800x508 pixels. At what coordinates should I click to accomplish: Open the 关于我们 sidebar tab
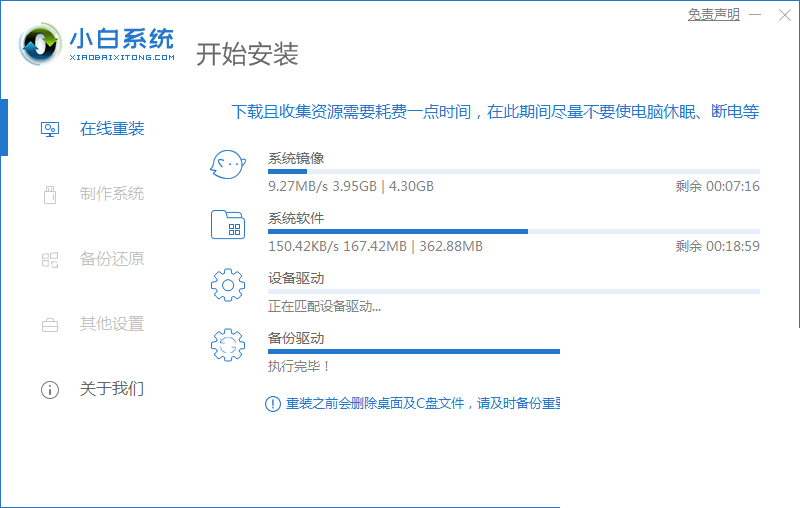[112, 389]
